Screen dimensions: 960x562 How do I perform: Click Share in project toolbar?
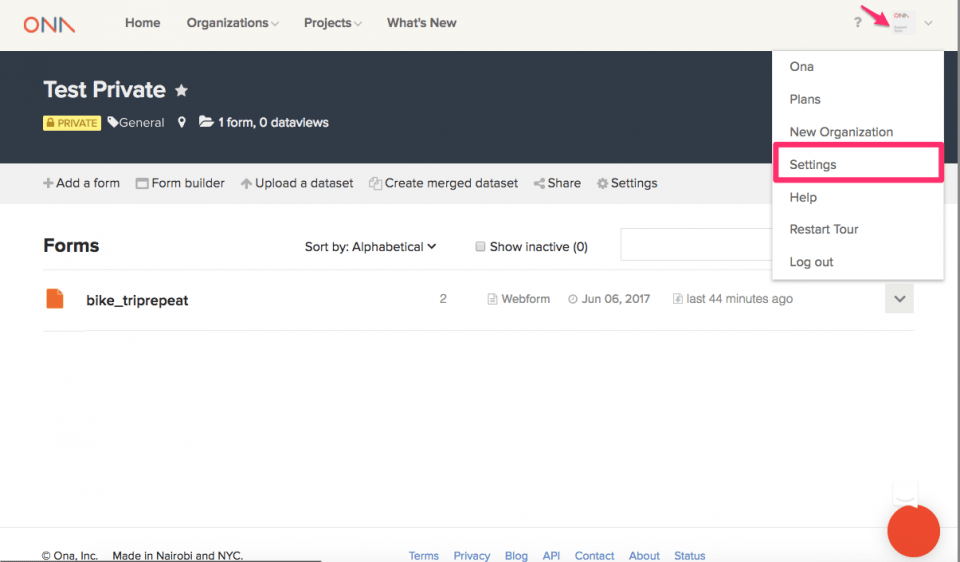557,183
